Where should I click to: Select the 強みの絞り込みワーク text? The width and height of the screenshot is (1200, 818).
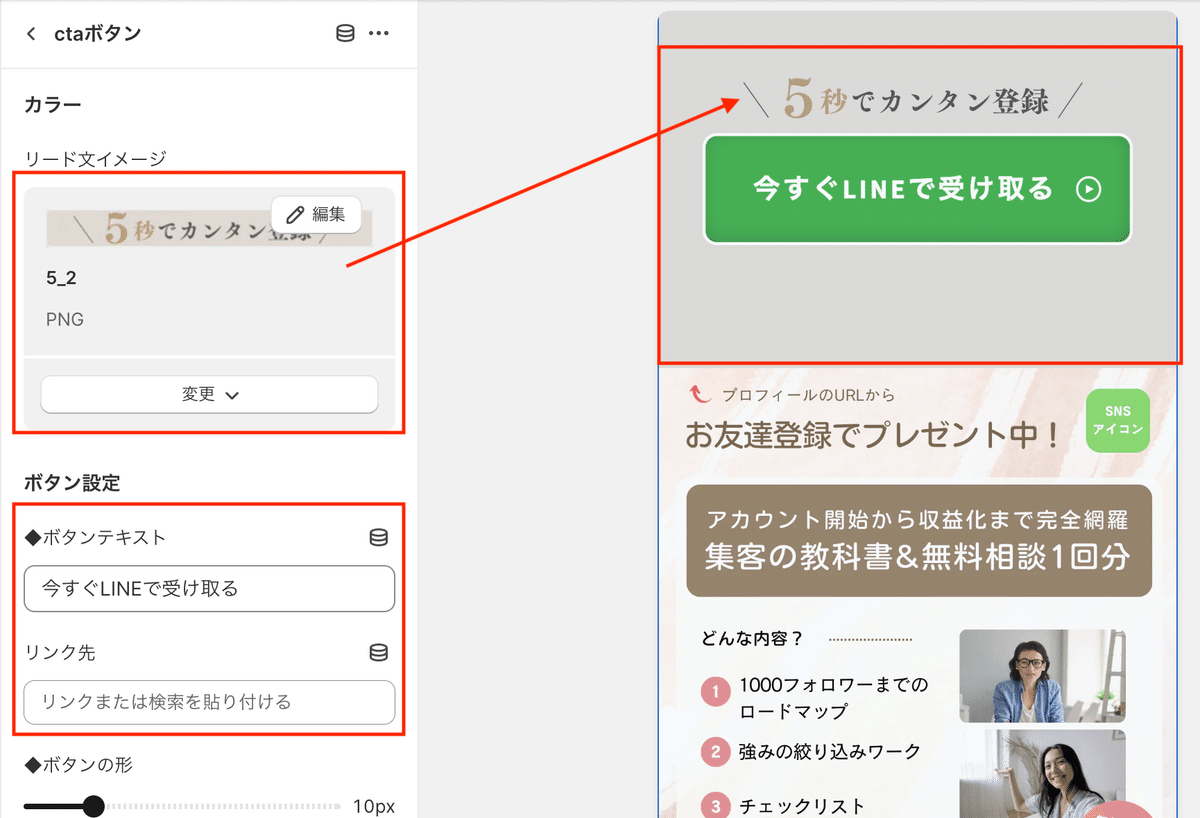pos(830,751)
